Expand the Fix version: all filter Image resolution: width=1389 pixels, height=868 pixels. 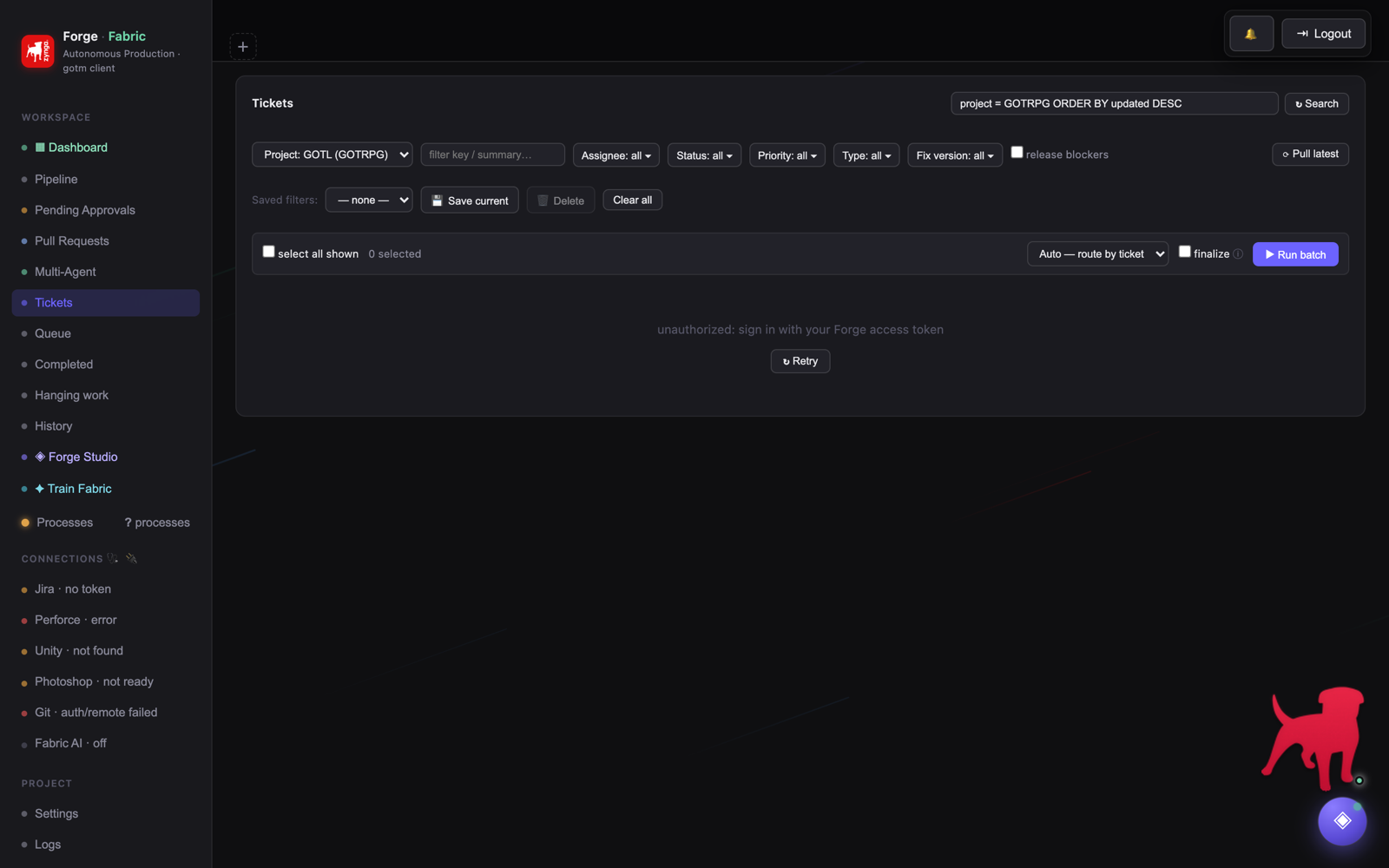click(955, 155)
